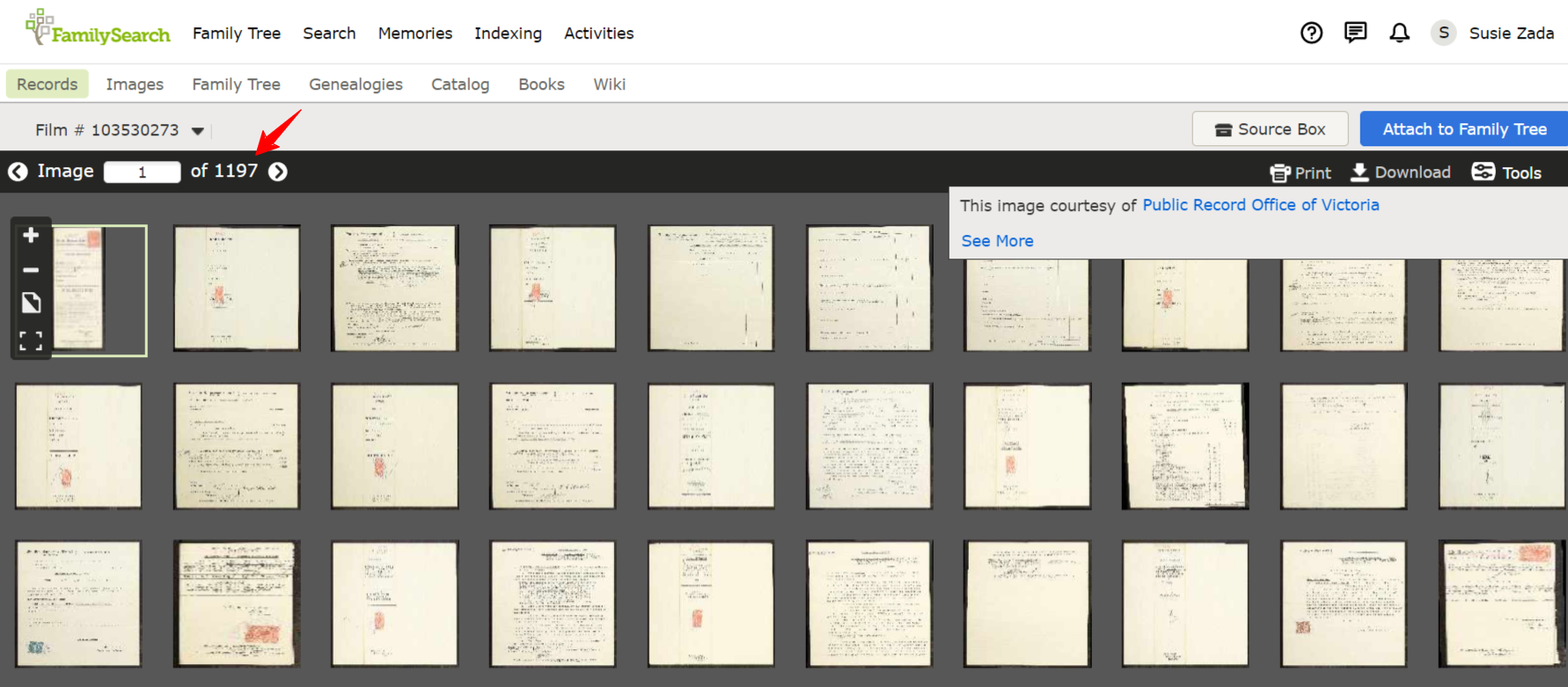
Task: Open the Memories menu
Action: point(414,33)
